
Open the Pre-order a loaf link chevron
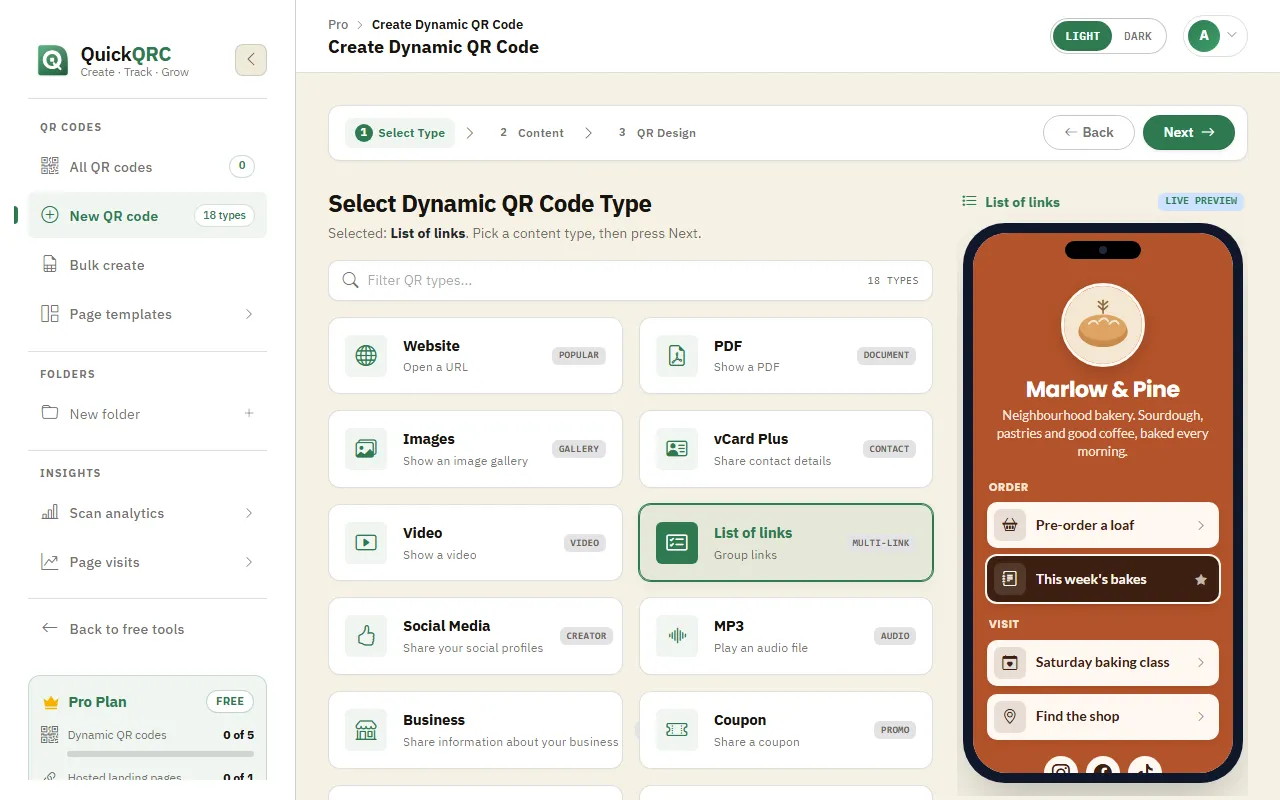click(1201, 525)
